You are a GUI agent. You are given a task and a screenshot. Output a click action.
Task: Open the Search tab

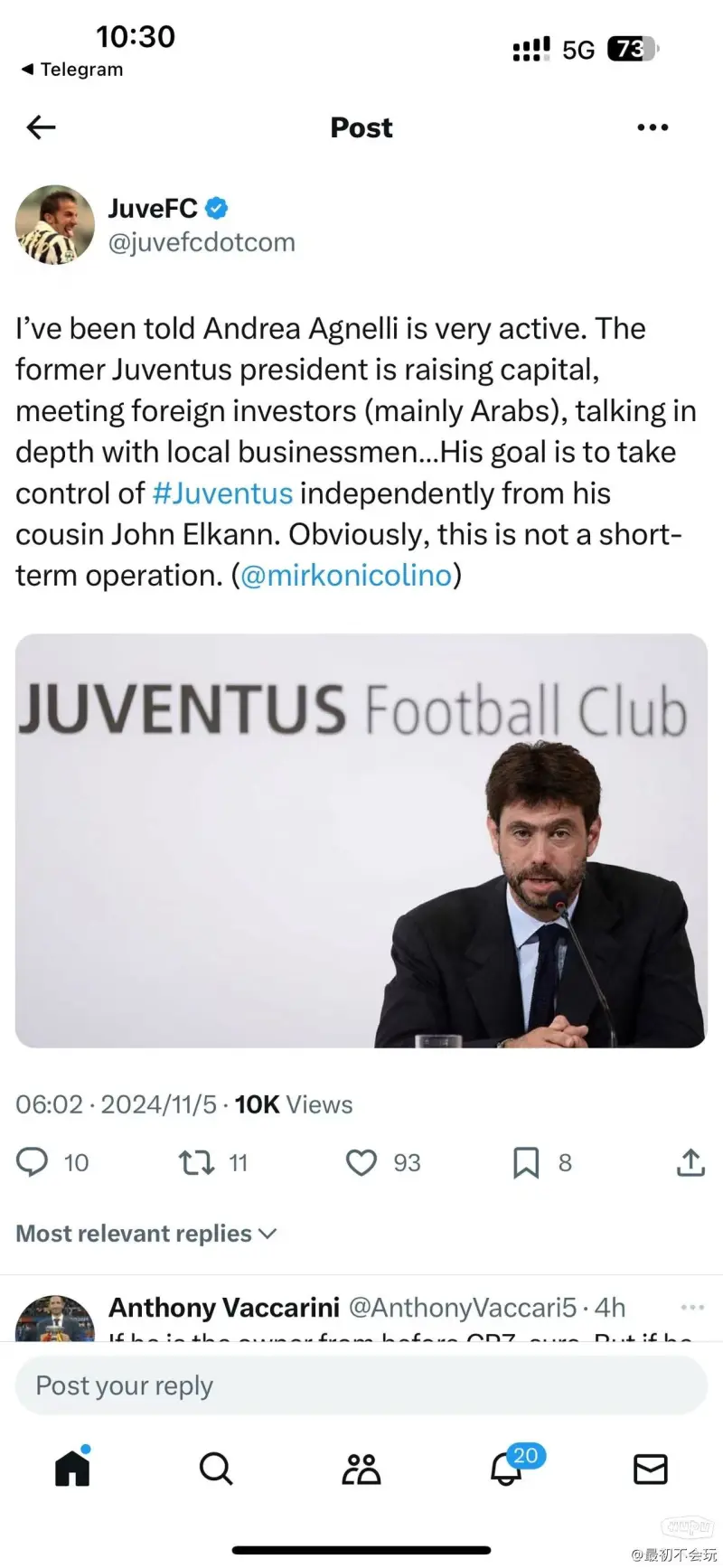tap(216, 1469)
